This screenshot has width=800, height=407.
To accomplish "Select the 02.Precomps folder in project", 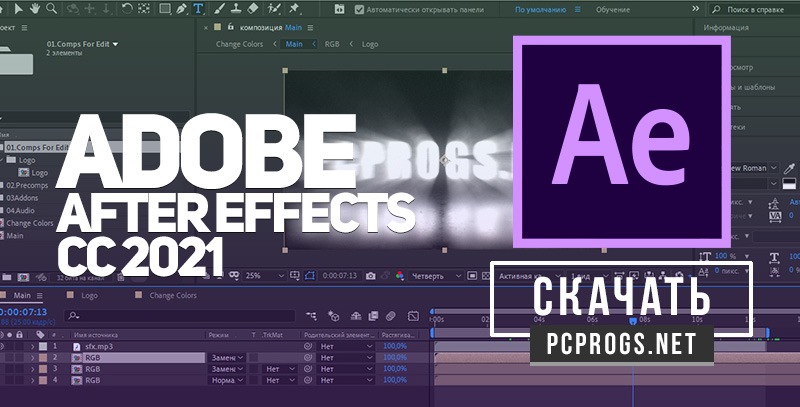I will (x=27, y=185).
